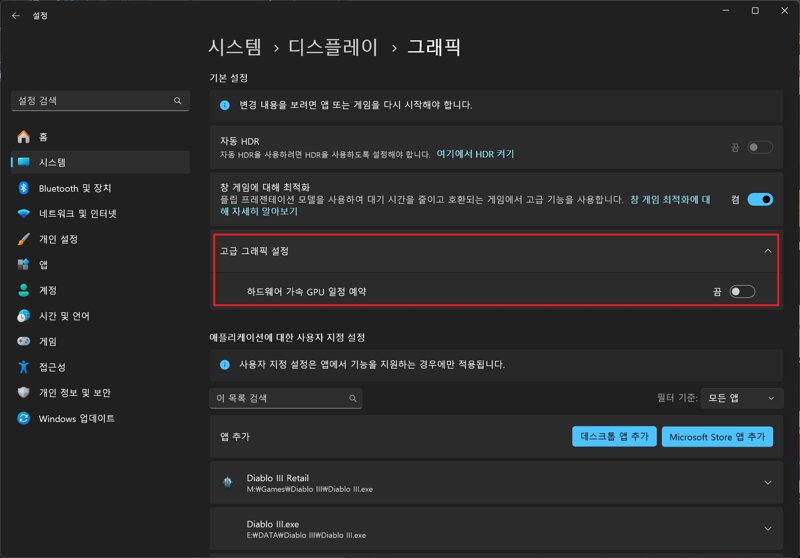The width and height of the screenshot is (800, 558).
Task: Click the search magnifier in 설정 검색 box
Action: (178, 100)
